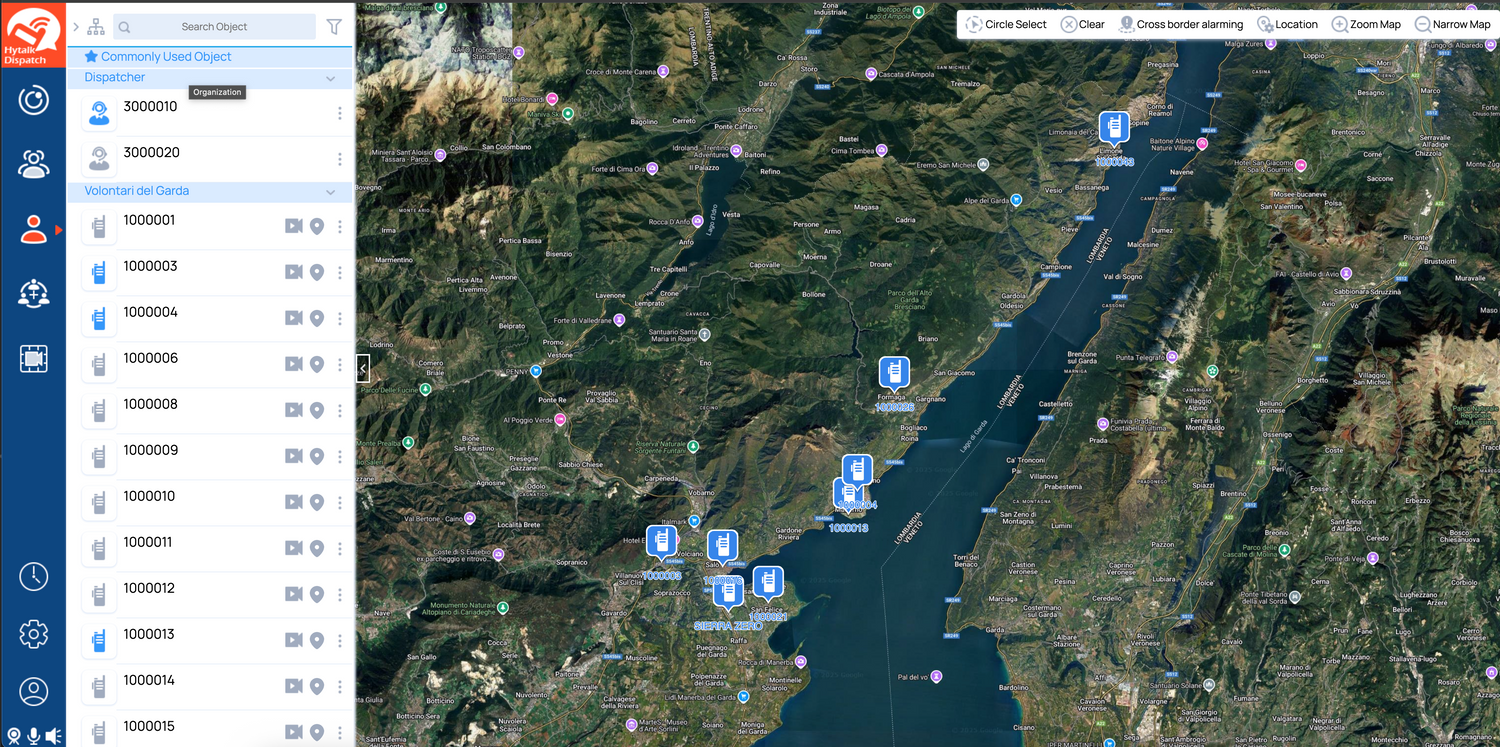1500x747 pixels.
Task: Select terminal 1000013 in list
Action: 210,640
